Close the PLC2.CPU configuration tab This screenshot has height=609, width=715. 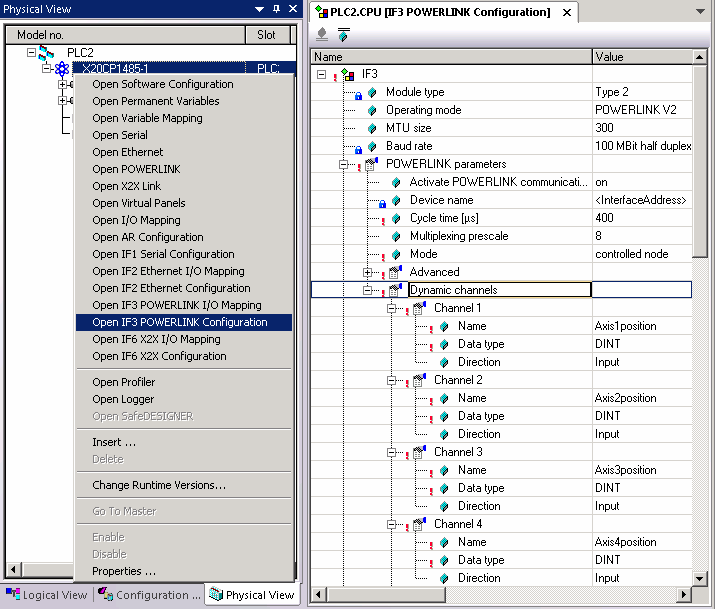click(567, 13)
